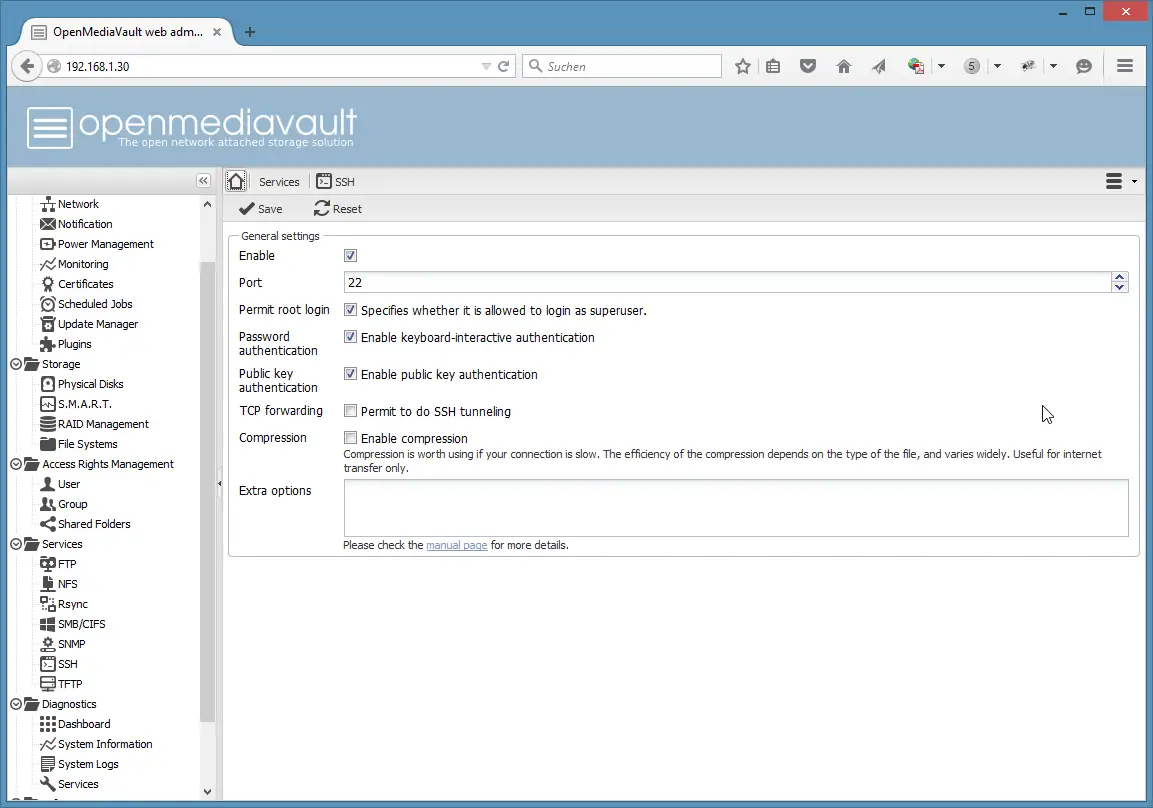Collapse the Access Rights Management folder
The width and height of the screenshot is (1153, 808).
pos(16,464)
